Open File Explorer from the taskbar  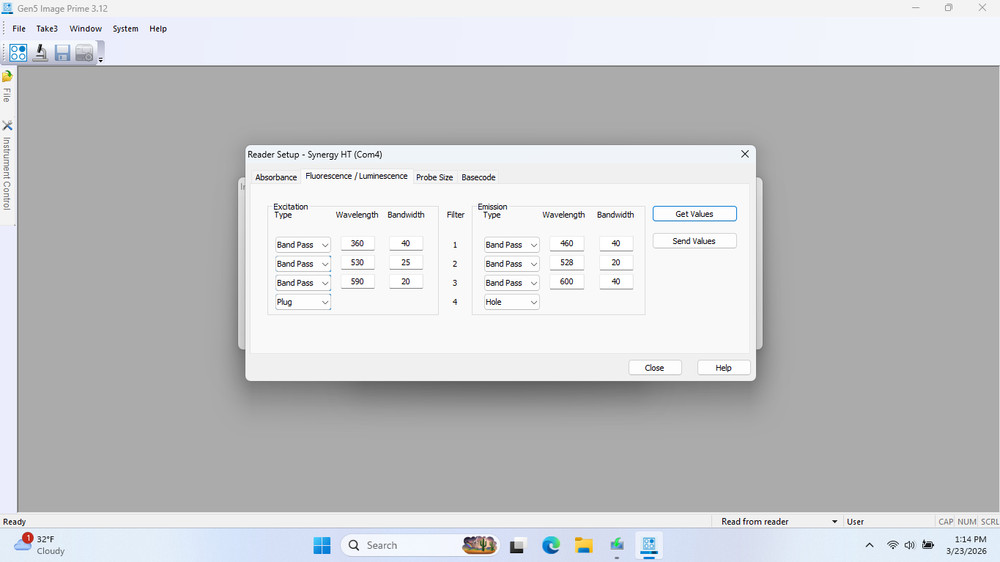[x=583, y=545]
